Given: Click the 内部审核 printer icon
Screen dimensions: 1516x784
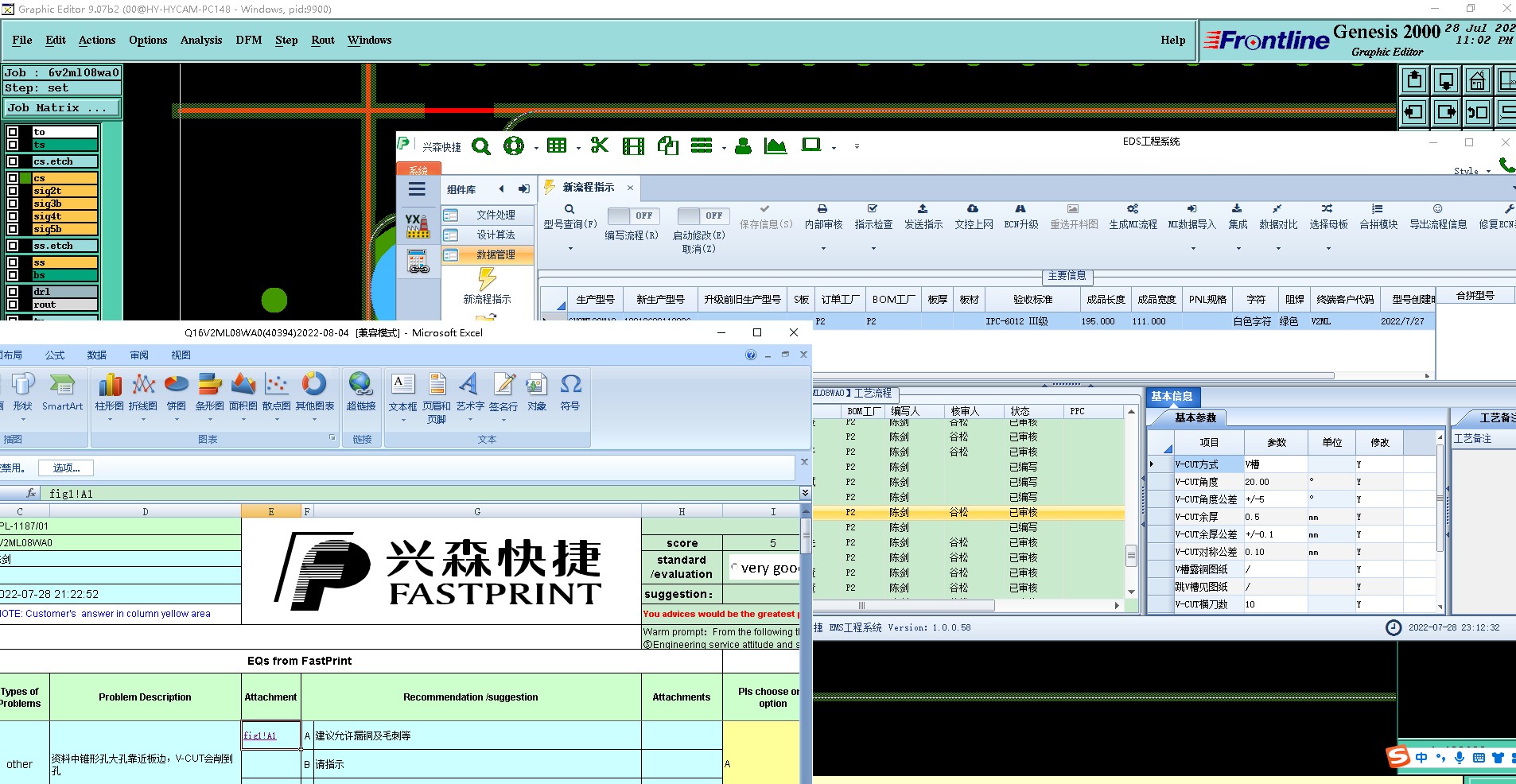Looking at the screenshot, I should tap(822, 208).
